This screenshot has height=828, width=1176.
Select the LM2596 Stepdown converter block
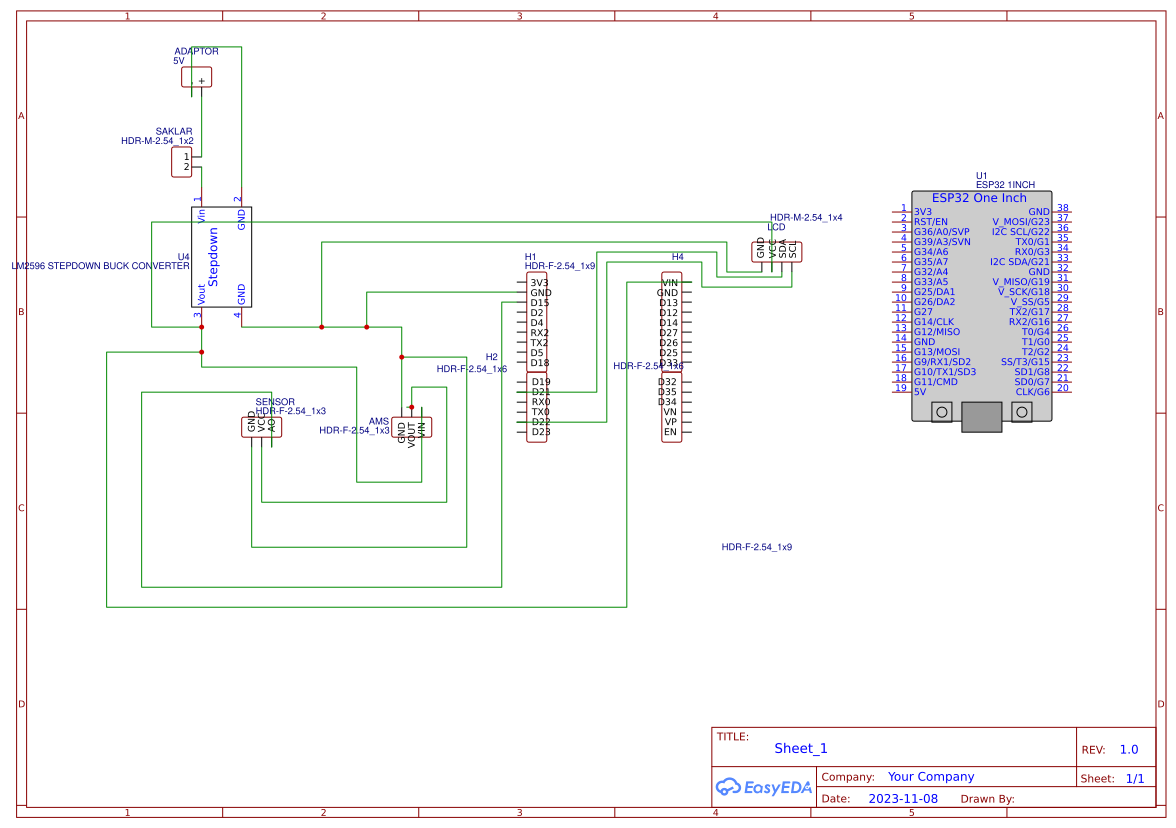[221, 257]
